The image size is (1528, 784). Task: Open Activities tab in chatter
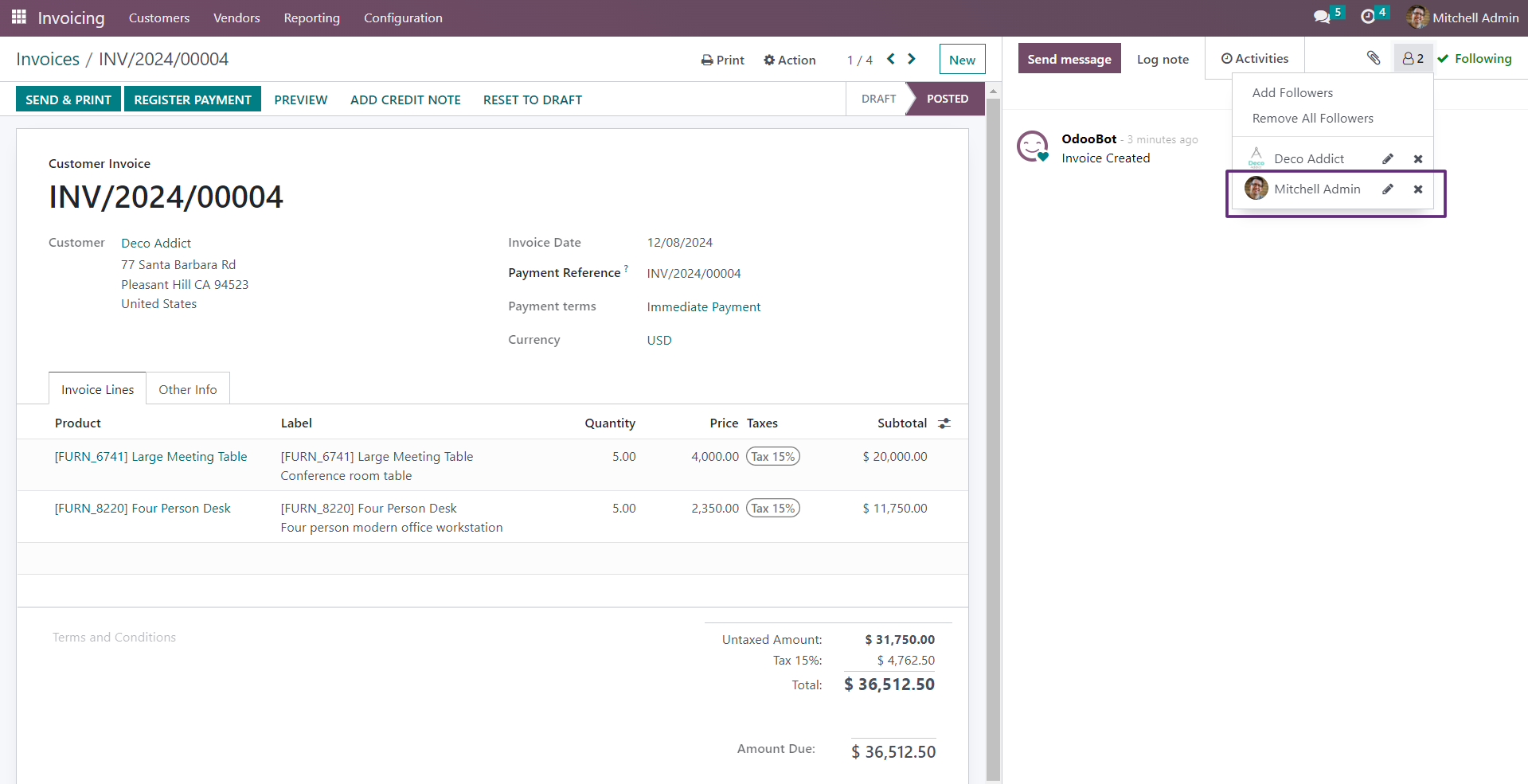1255,59
